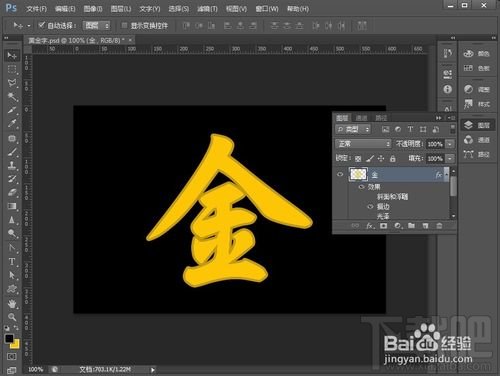500x376 pixels.
Task: Add a layer mask
Action: (x=383, y=226)
